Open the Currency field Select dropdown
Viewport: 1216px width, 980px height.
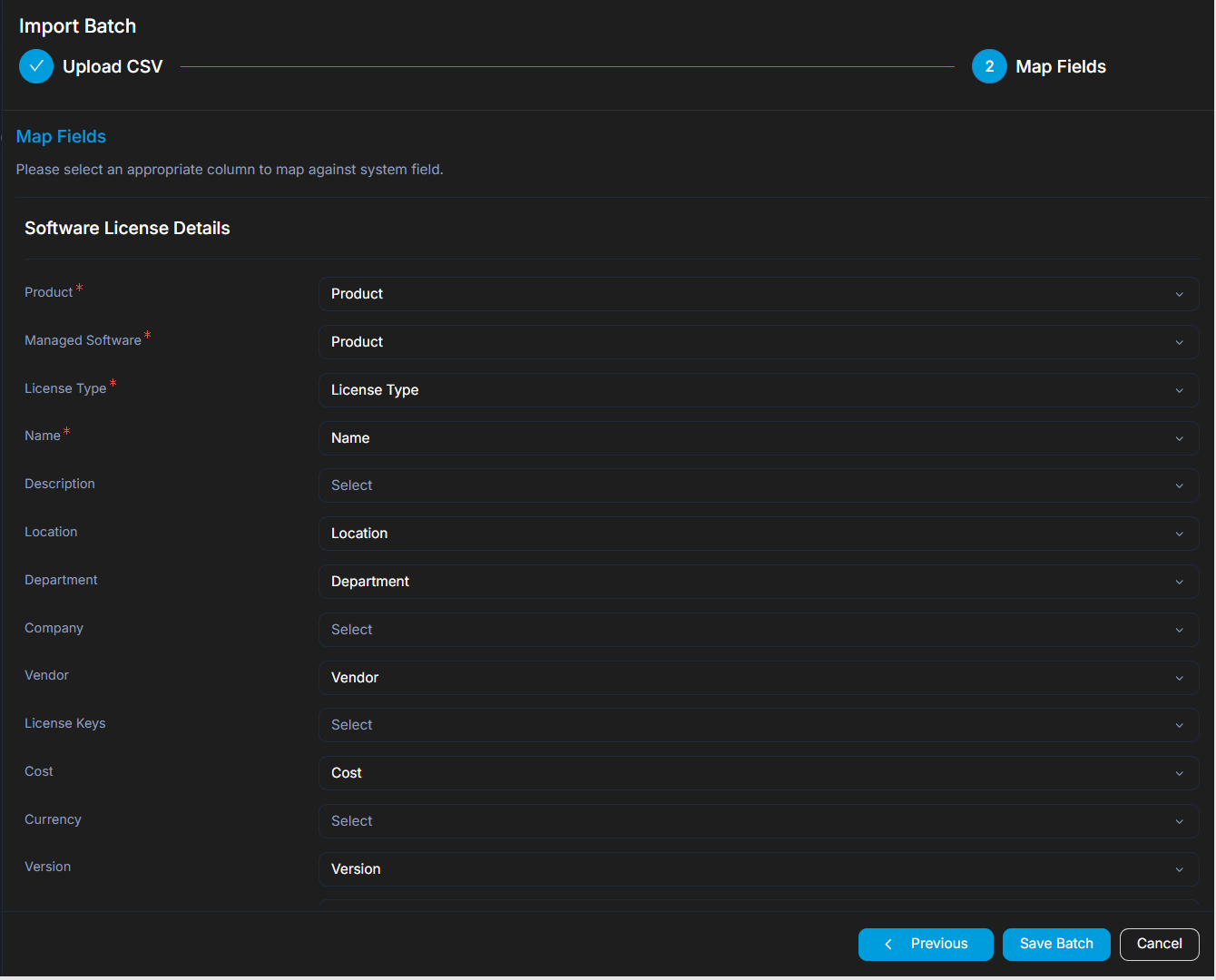pos(759,821)
